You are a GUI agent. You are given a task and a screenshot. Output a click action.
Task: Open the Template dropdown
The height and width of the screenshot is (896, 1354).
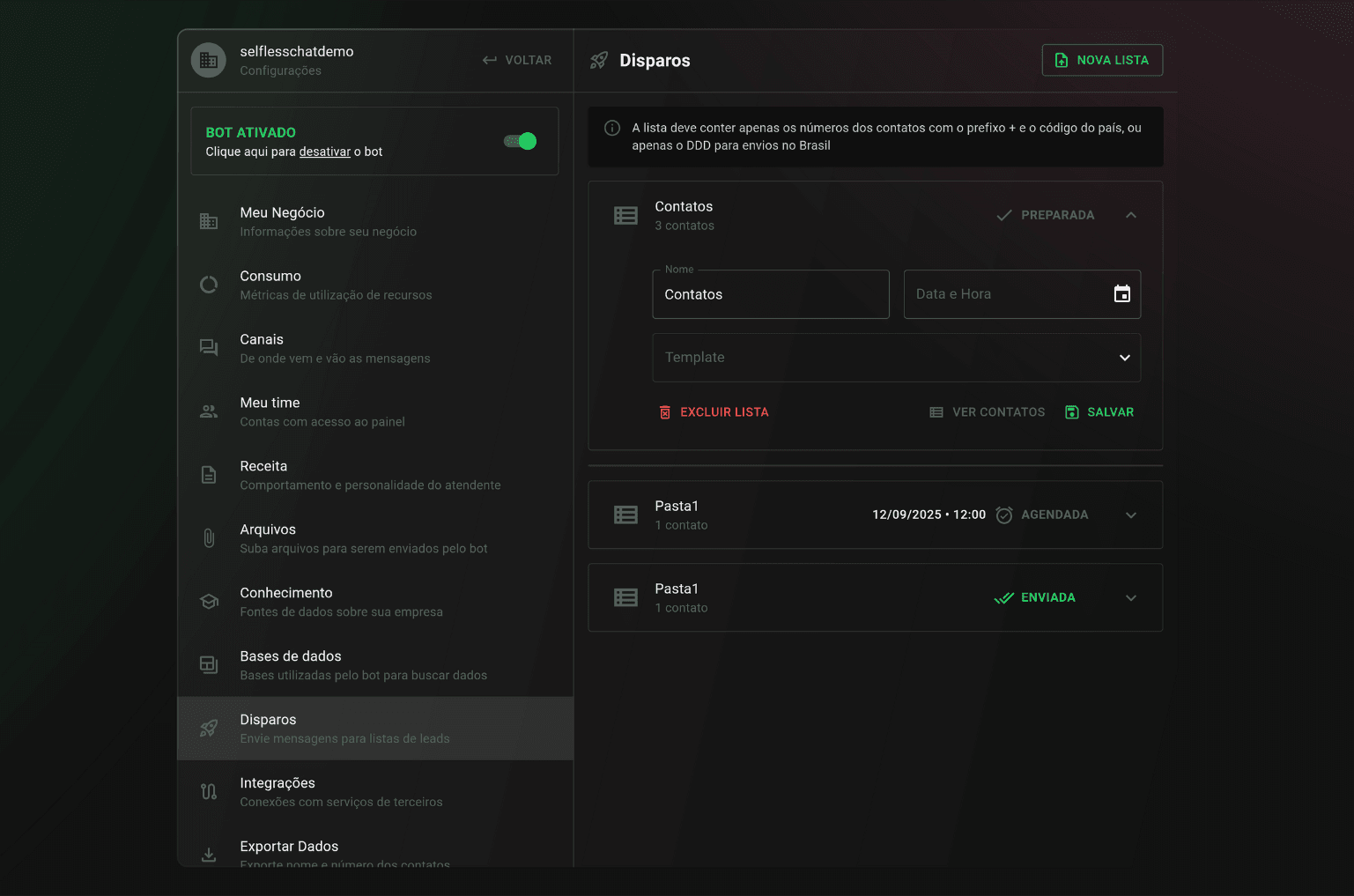coord(897,358)
